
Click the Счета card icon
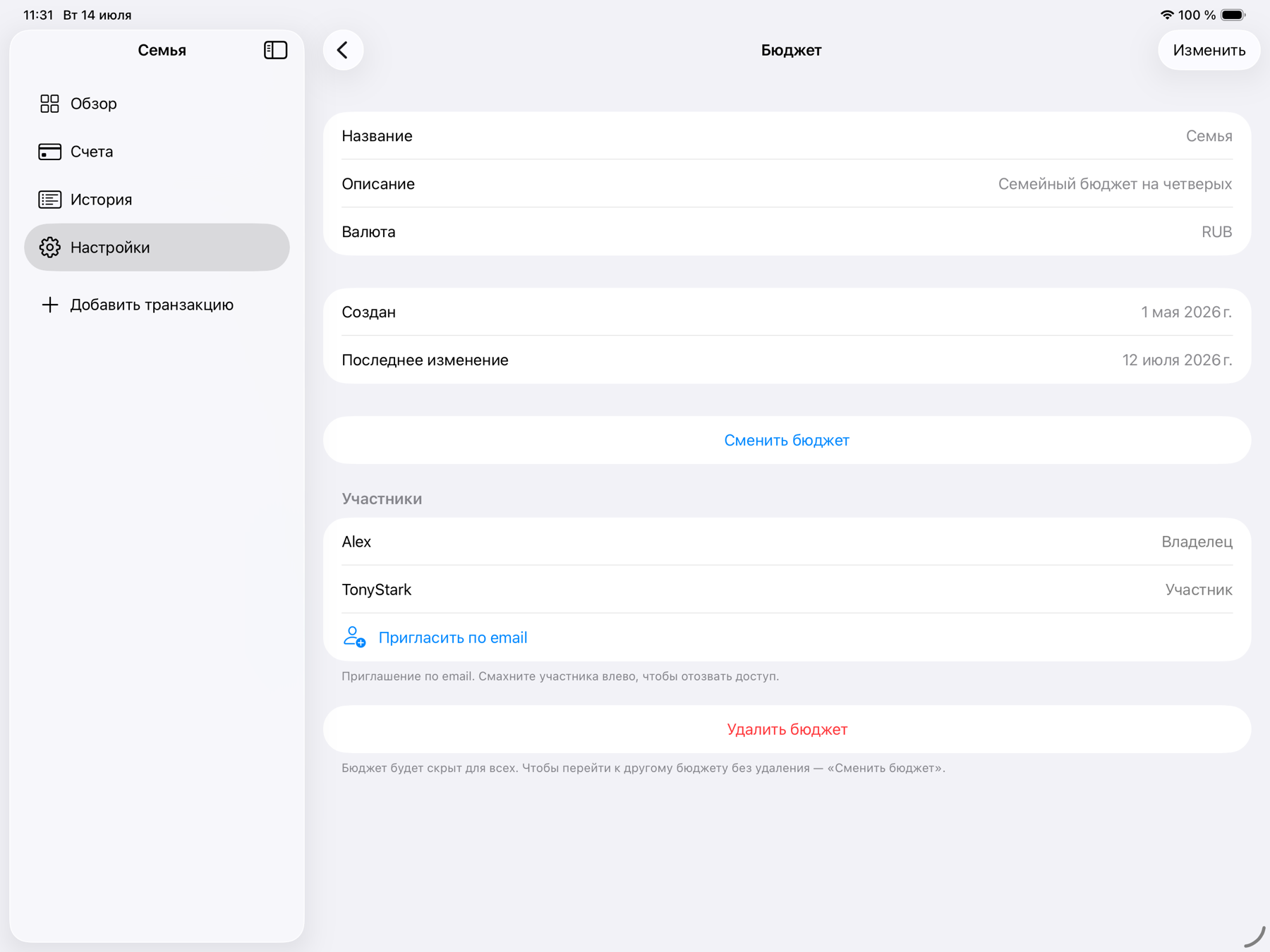49,152
